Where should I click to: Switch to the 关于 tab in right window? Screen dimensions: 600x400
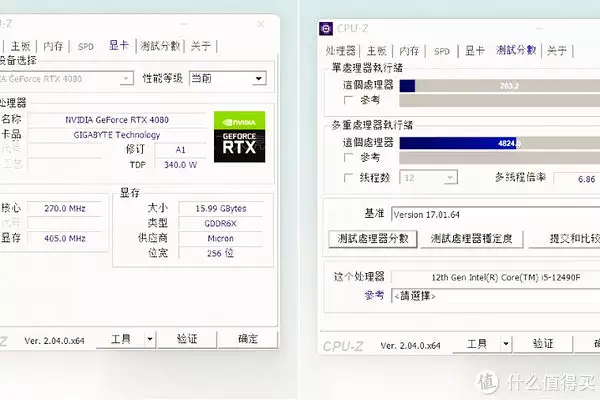click(557, 51)
